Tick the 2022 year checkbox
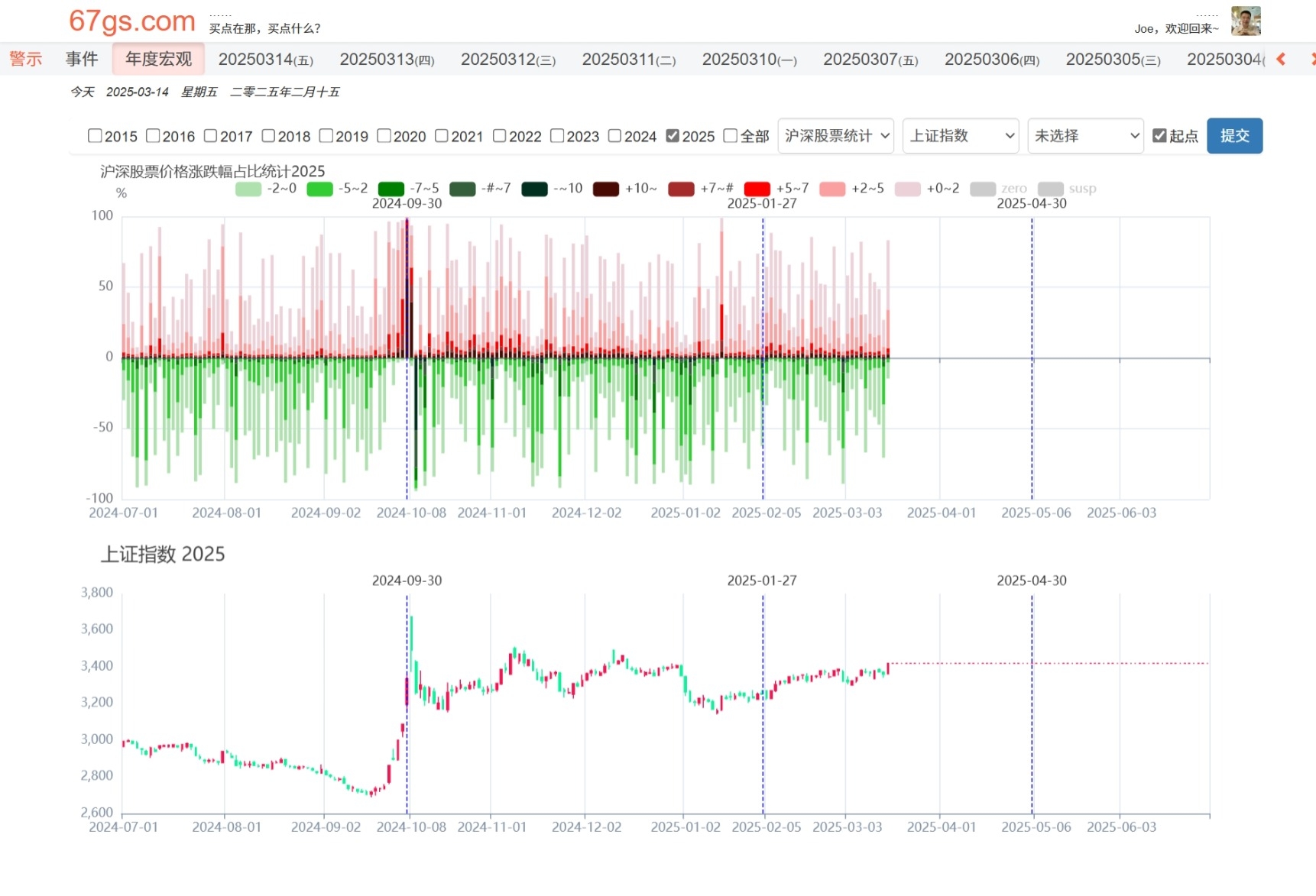1316x896 pixels. tap(500, 136)
